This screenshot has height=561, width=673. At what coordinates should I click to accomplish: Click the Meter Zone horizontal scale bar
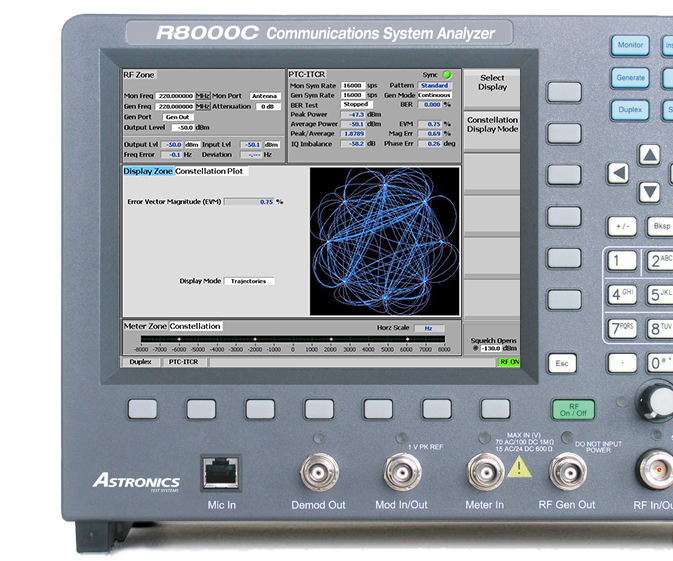[x=290, y=340]
